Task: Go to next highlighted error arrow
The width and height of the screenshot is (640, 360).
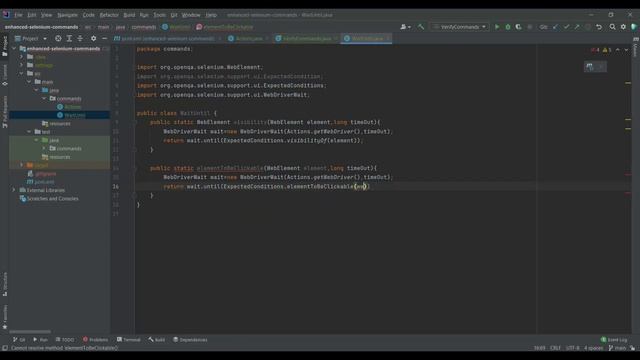Action: [626, 50]
